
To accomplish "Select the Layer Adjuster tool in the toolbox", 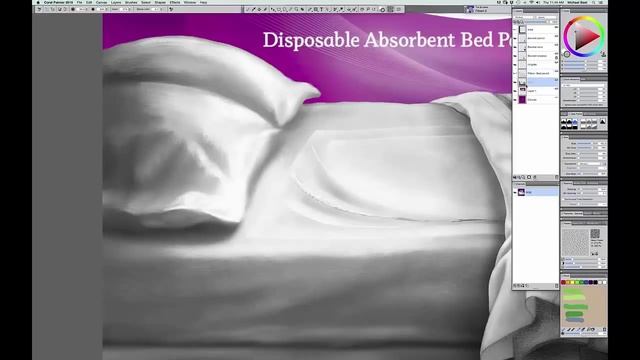I will [272, 9].
